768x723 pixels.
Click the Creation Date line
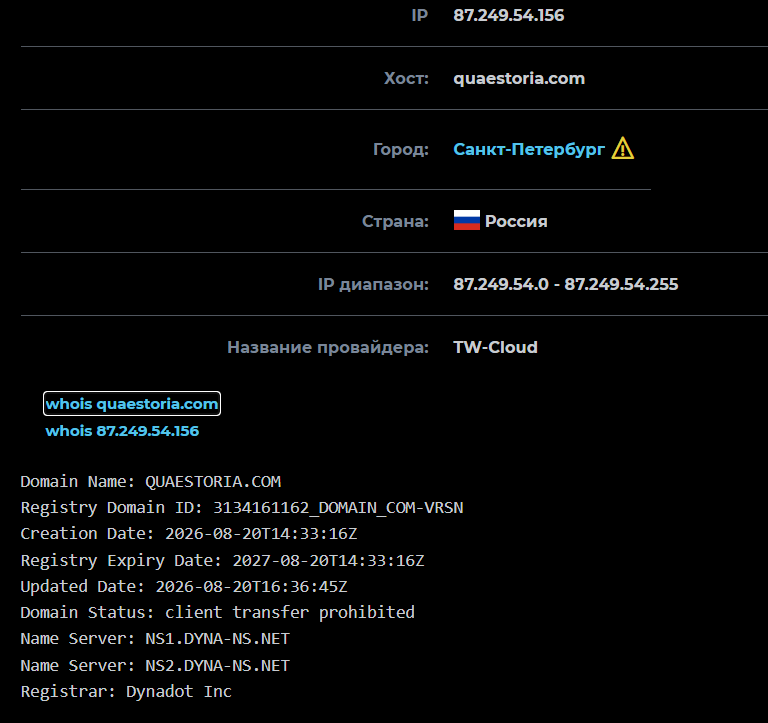(x=189, y=534)
